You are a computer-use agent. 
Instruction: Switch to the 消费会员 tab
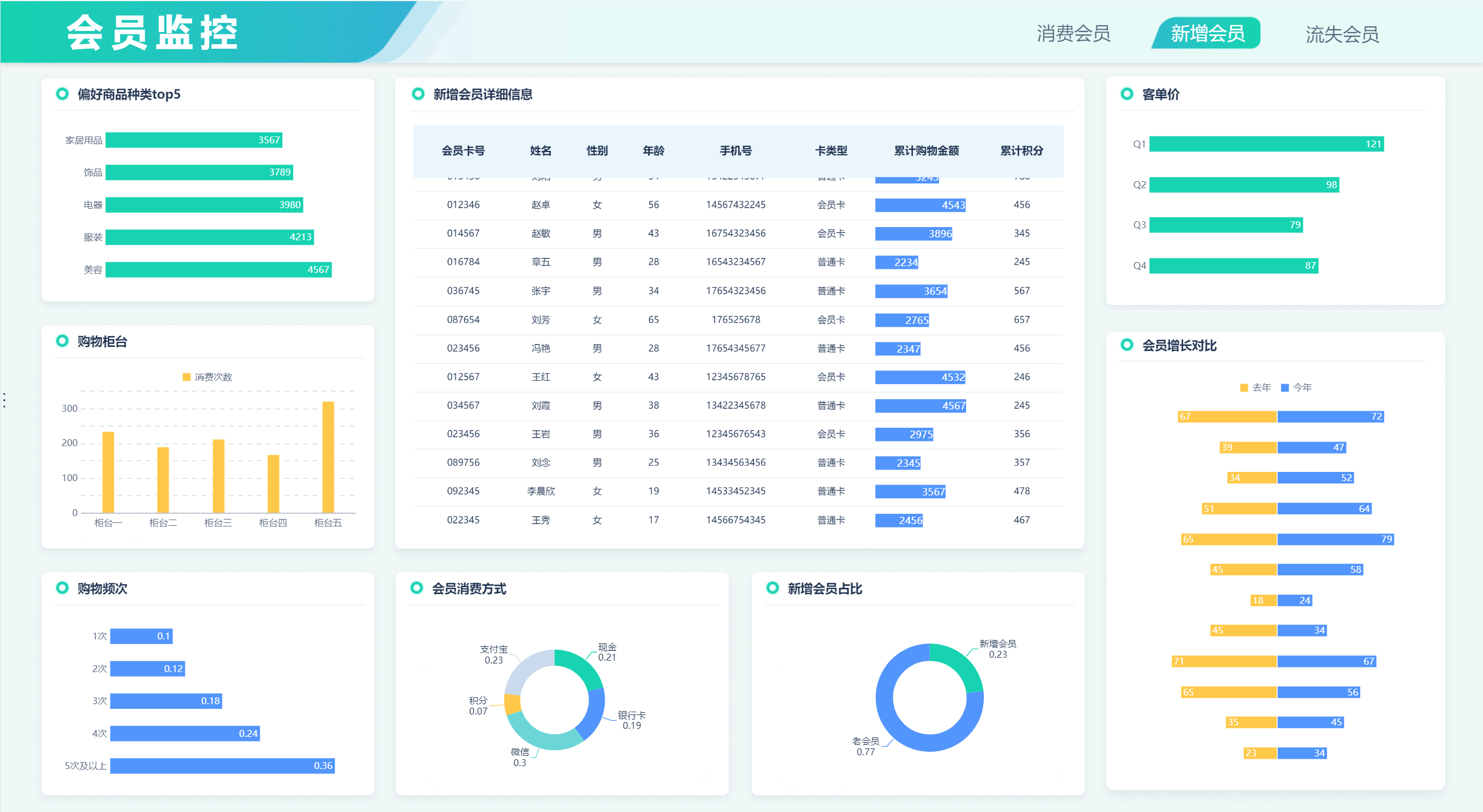click(1073, 33)
